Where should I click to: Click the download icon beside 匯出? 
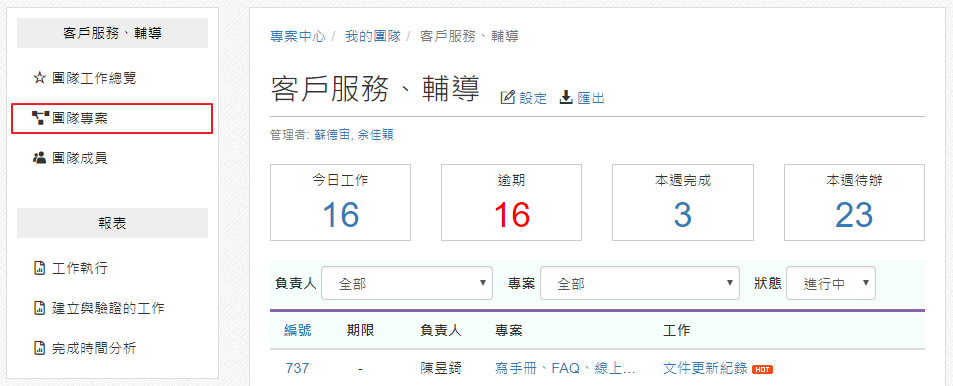click(566, 97)
